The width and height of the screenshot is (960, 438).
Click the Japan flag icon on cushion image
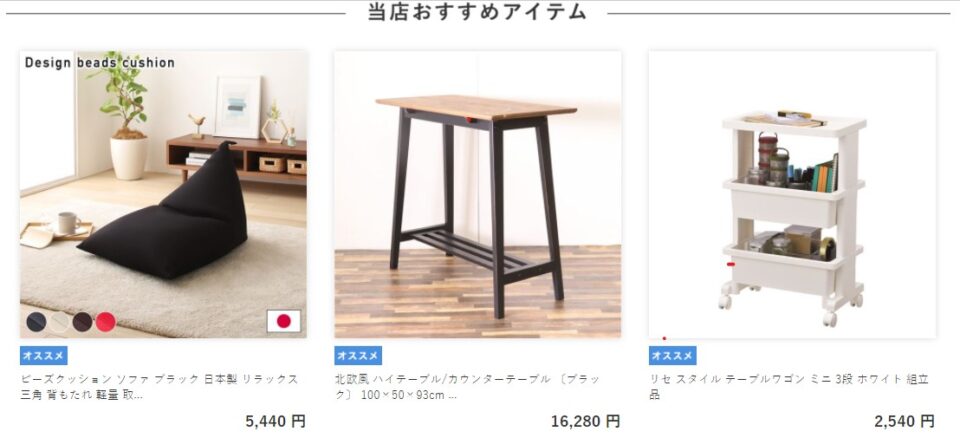click(283, 321)
